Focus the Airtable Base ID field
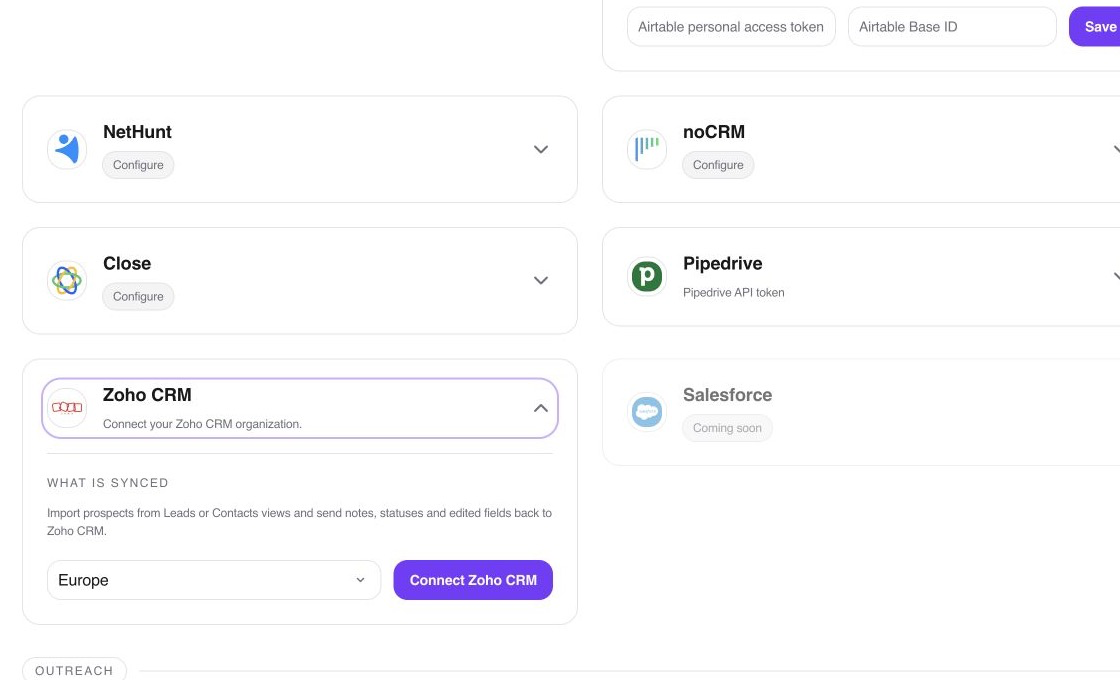The image size is (1120, 680). point(952,26)
